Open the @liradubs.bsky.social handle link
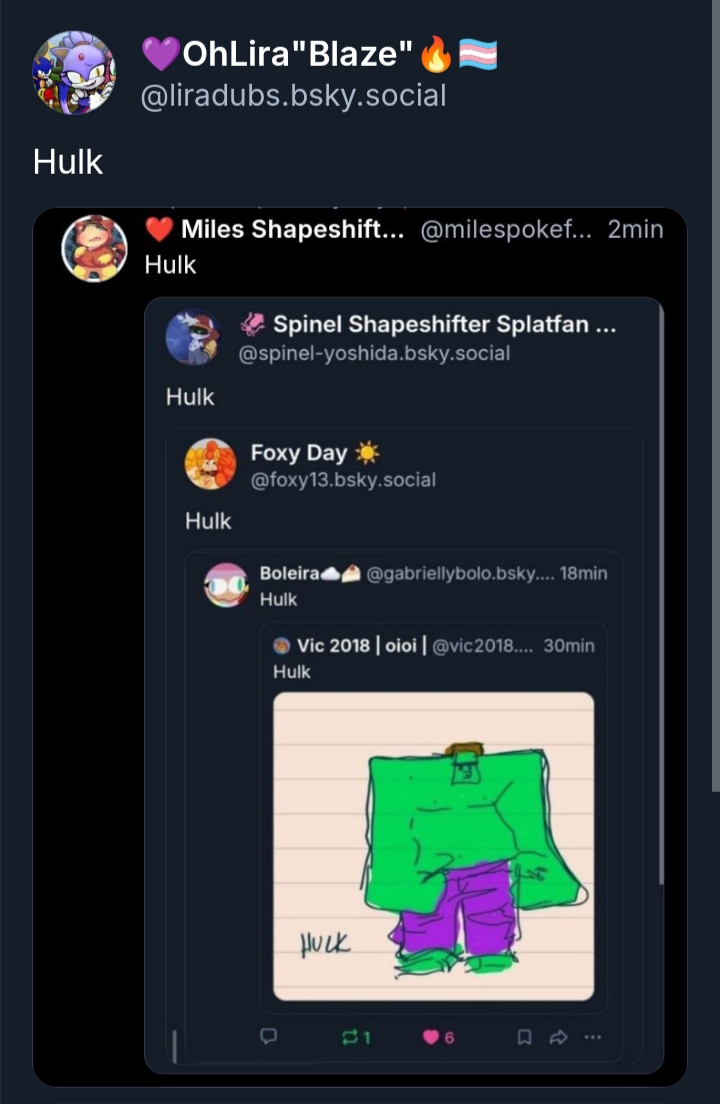Screen dimensions: 720x1104 tap(294, 96)
